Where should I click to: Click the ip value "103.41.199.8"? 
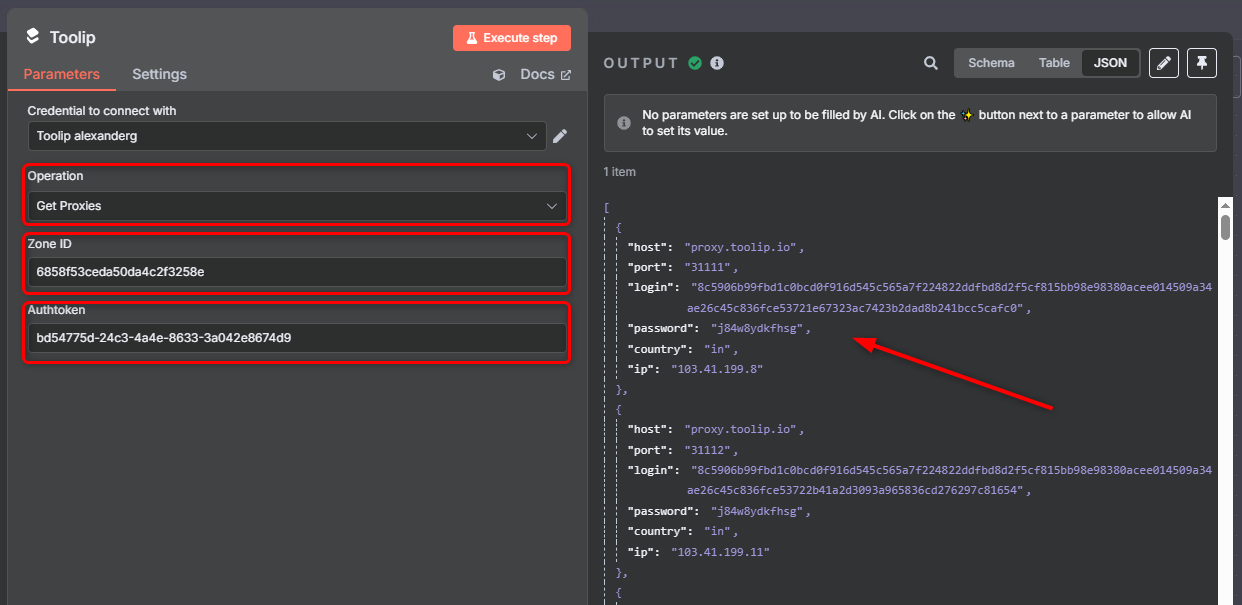(x=717, y=369)
